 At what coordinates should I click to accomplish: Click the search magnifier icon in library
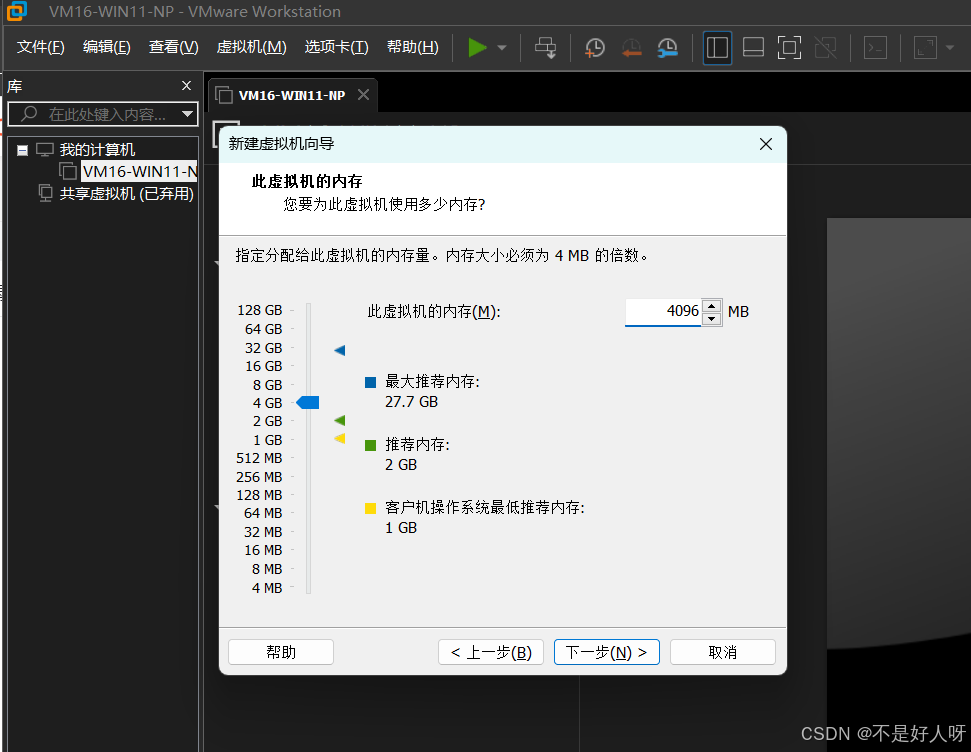[x=28, y=113]
